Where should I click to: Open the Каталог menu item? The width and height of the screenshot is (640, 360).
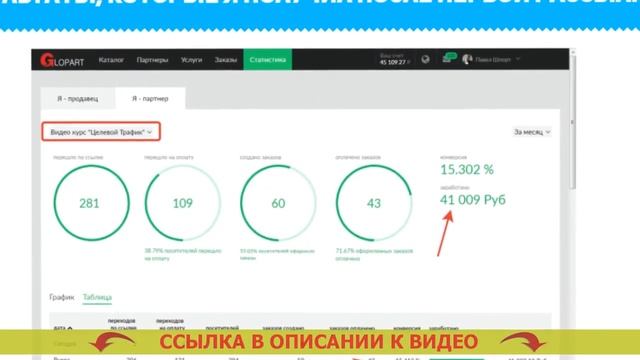[111, 60]
